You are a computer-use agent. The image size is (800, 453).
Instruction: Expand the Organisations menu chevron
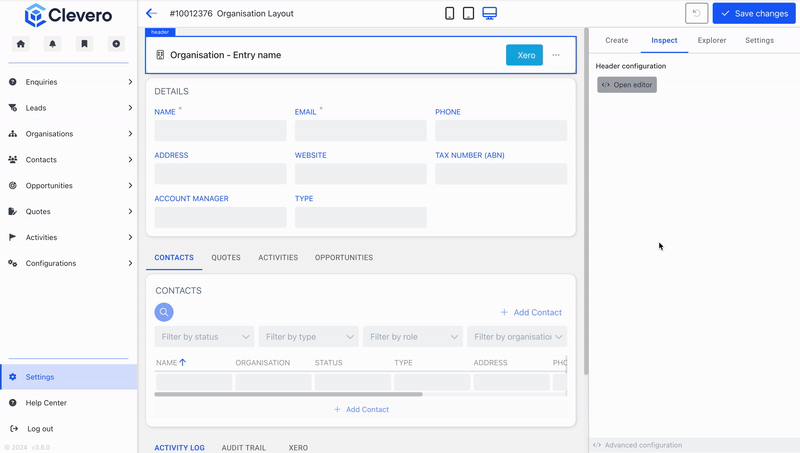pyautogui.click(x=130, y=134)
